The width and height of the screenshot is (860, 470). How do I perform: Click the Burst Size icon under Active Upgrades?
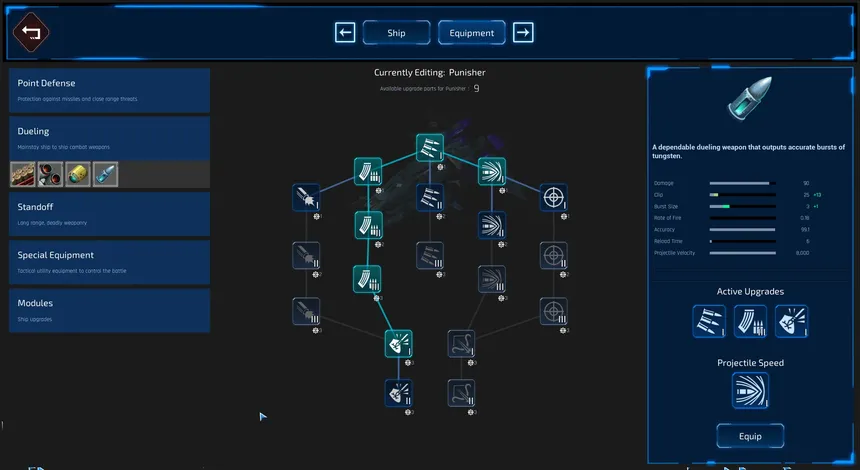pyautogui.click(x=709, y=321)
